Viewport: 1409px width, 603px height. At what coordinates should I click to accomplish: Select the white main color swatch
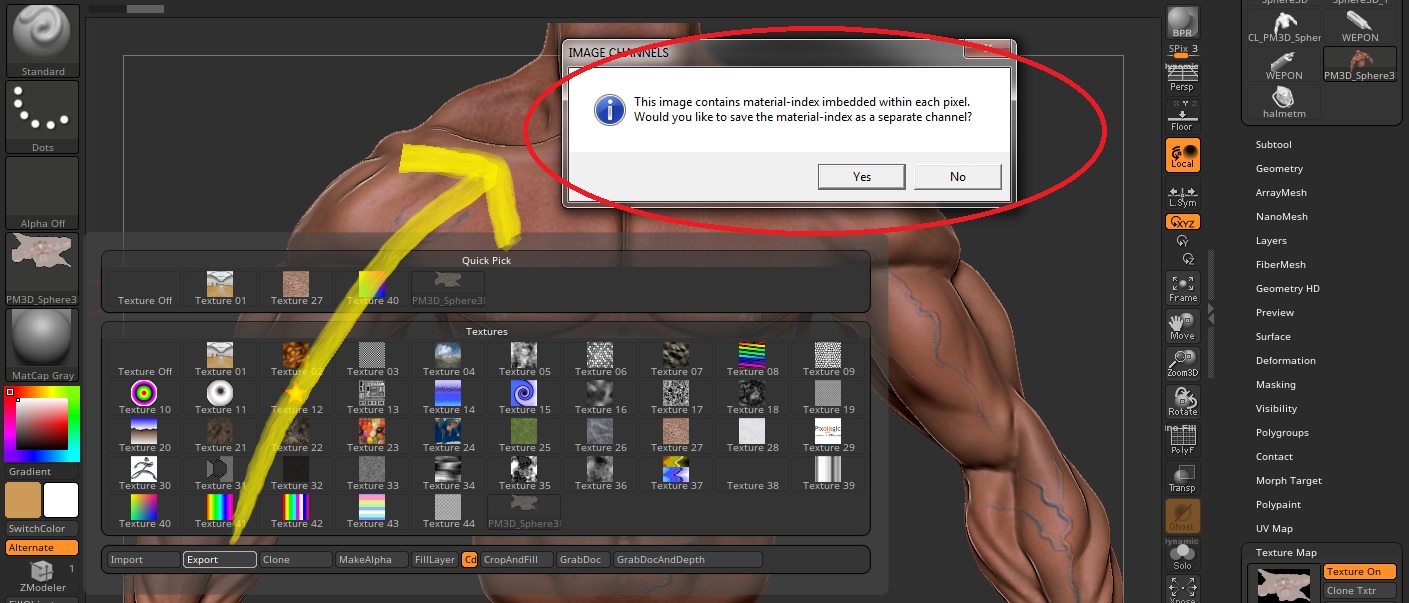[61, 500]
